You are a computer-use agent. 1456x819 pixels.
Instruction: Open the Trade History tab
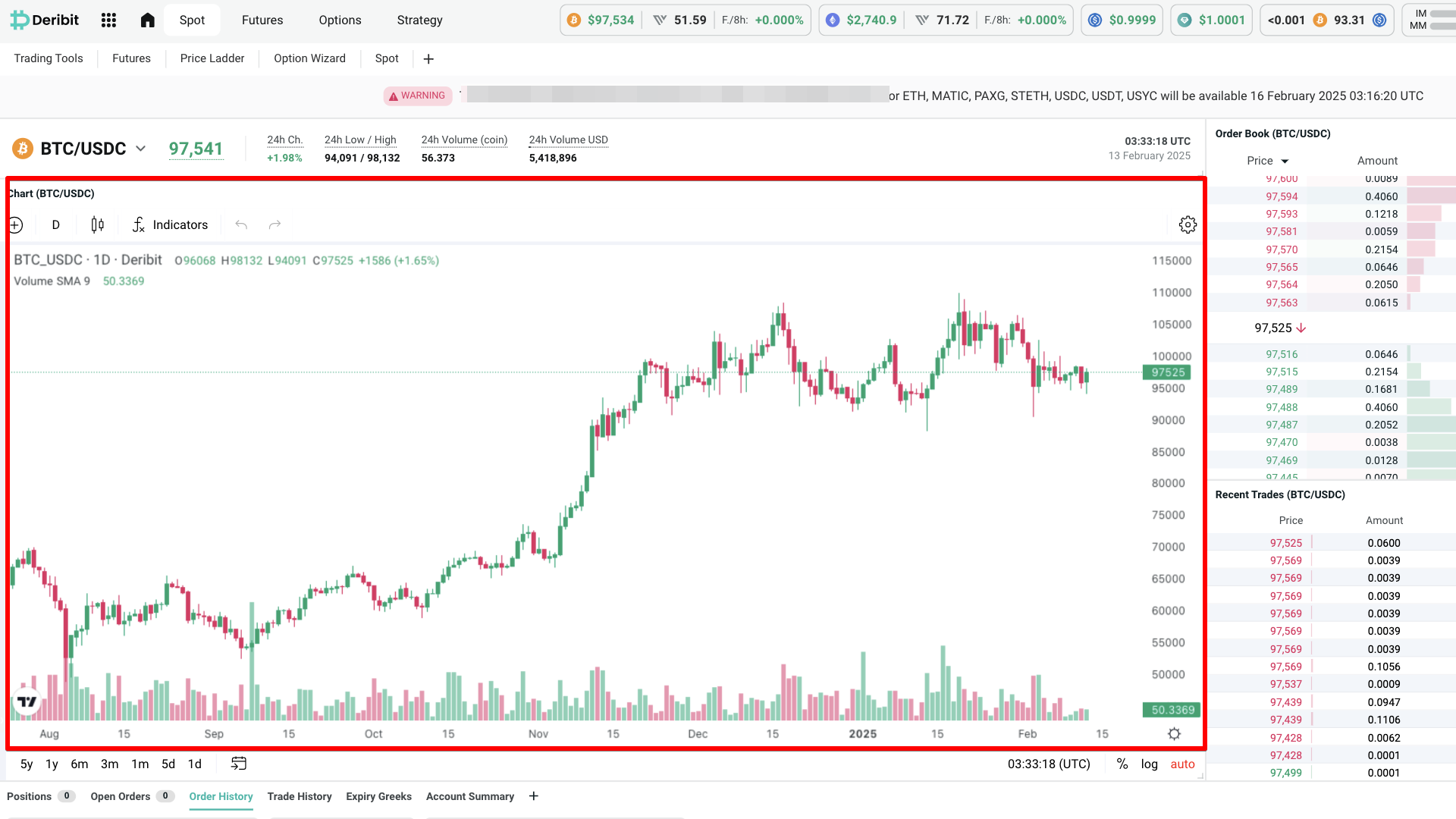(300, 796)
